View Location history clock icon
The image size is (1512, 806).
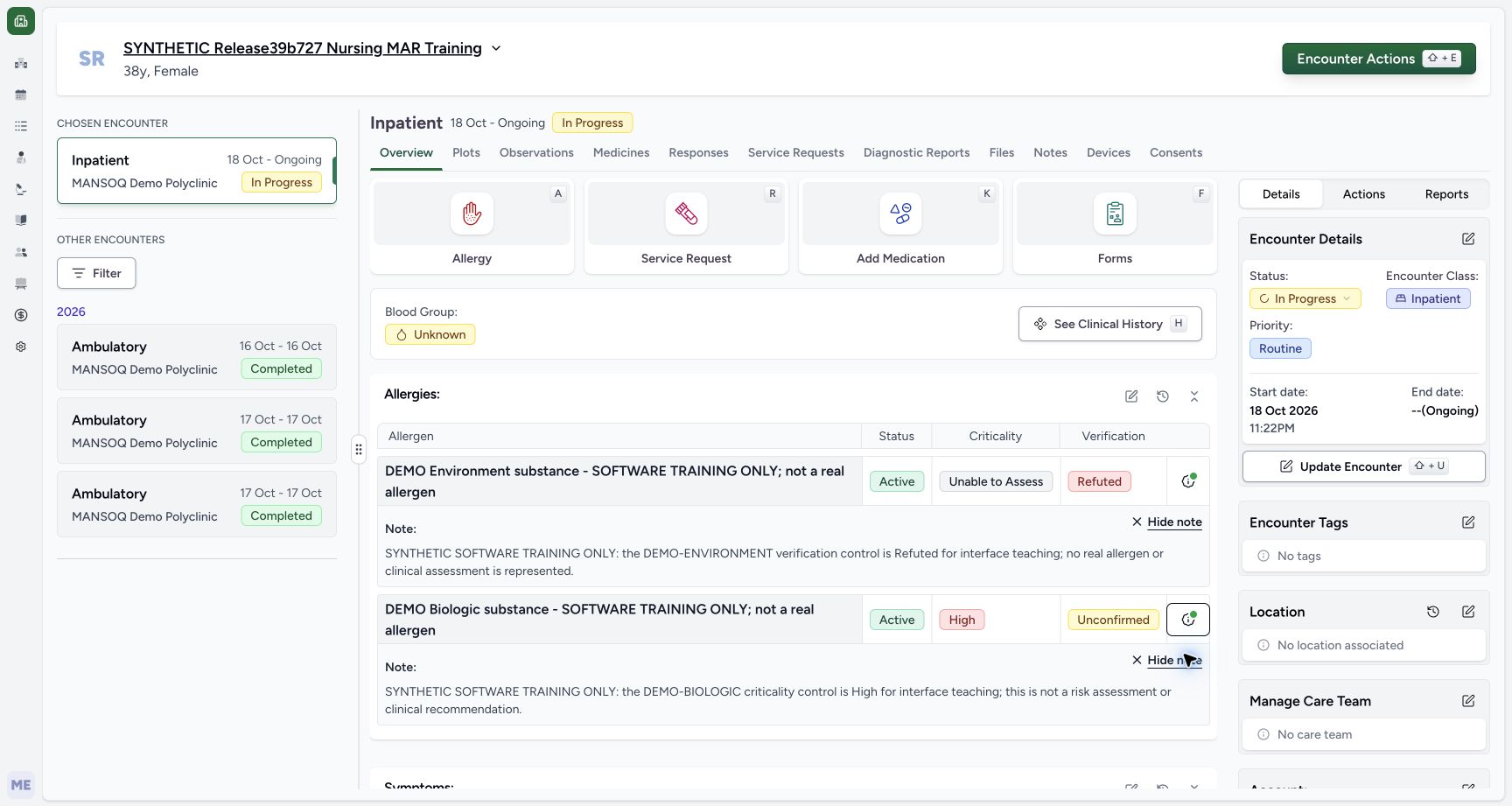pyautogui.click(x=1433, y=612)
